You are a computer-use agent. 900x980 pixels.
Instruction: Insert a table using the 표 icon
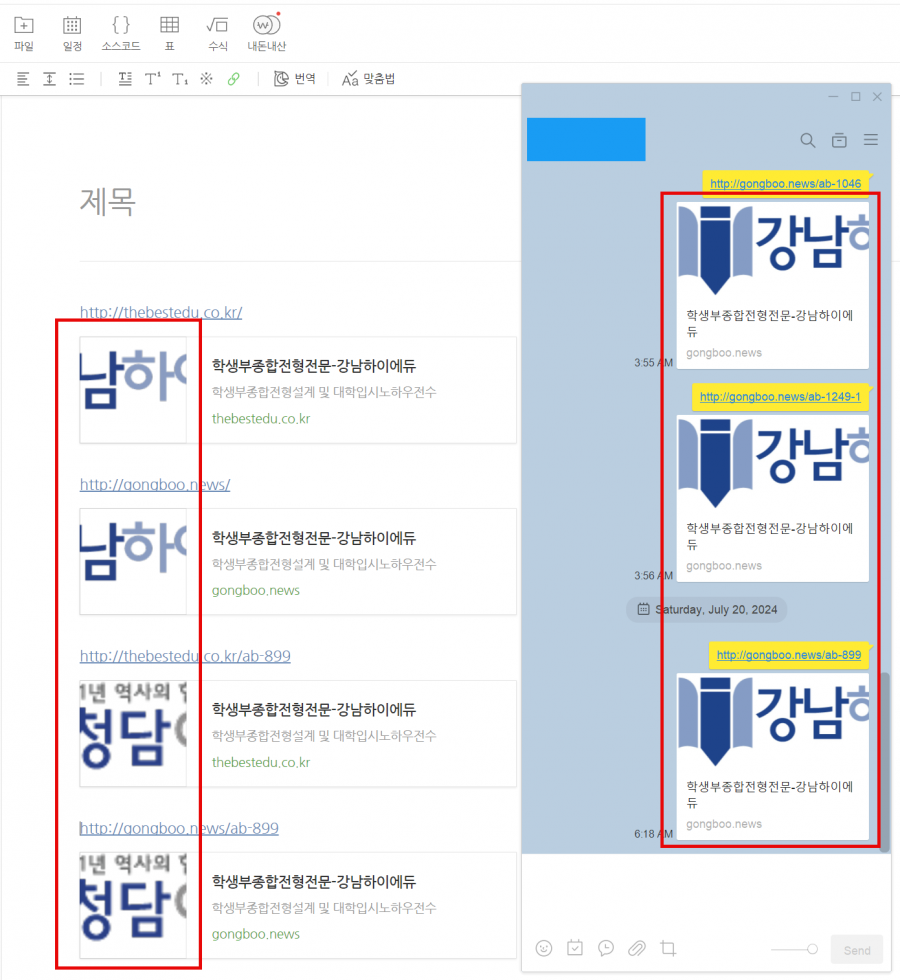(x=170, y=26)
